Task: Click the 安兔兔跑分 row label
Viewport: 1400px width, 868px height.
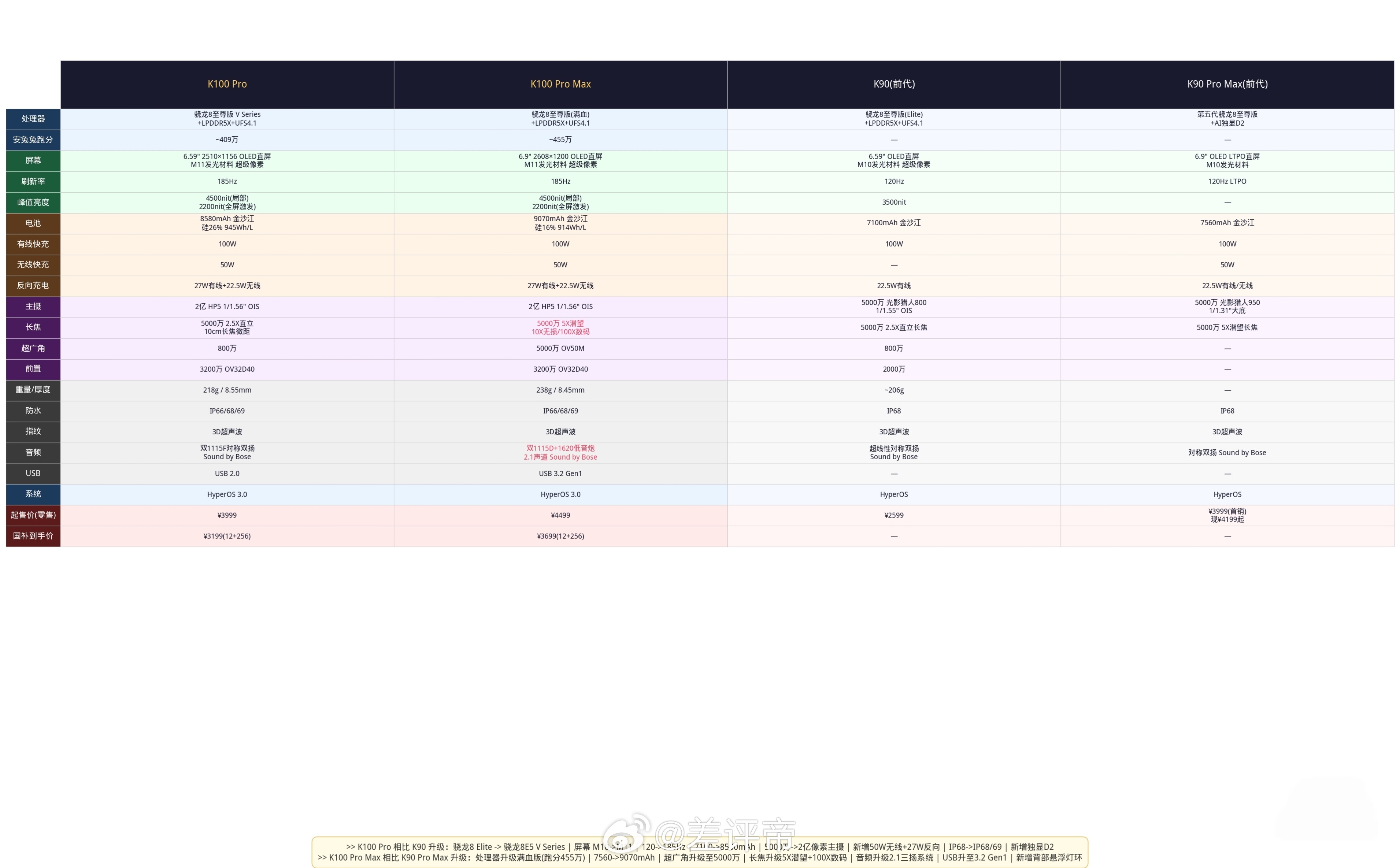Action: [x=33, y=140]
